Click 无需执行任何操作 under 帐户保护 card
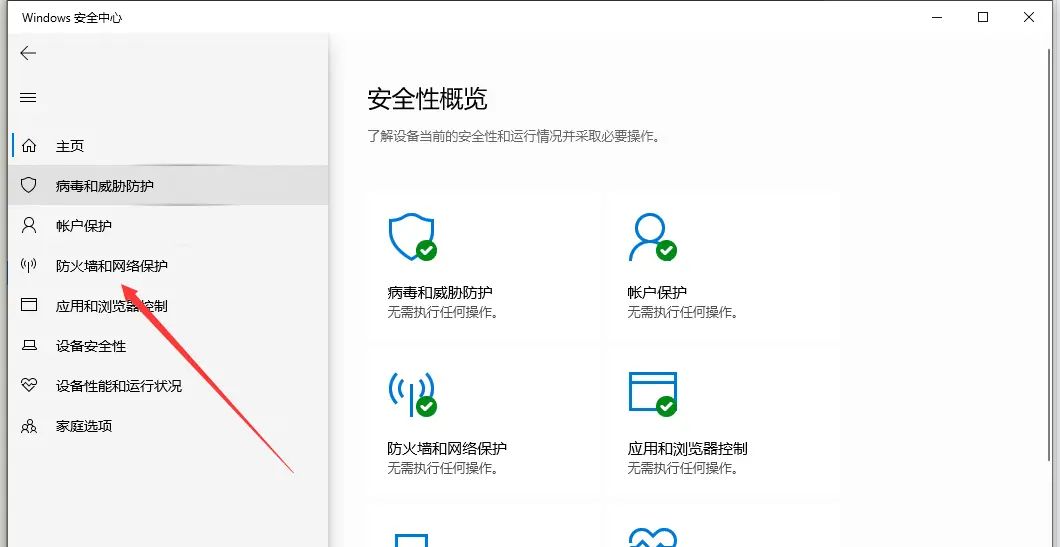 tap(683, 312)
